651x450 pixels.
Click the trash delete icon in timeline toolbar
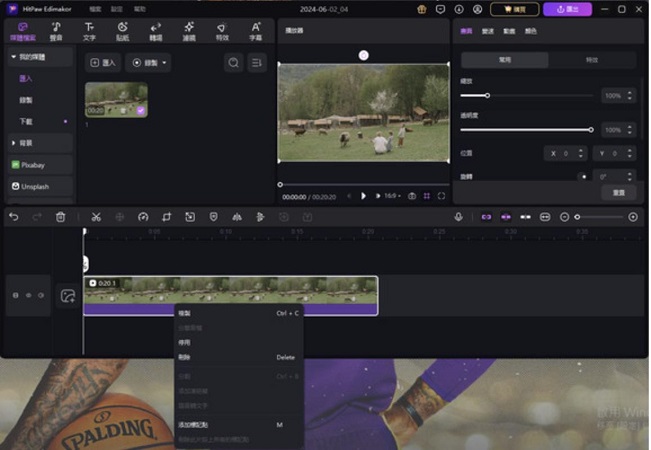coord(60,217)
